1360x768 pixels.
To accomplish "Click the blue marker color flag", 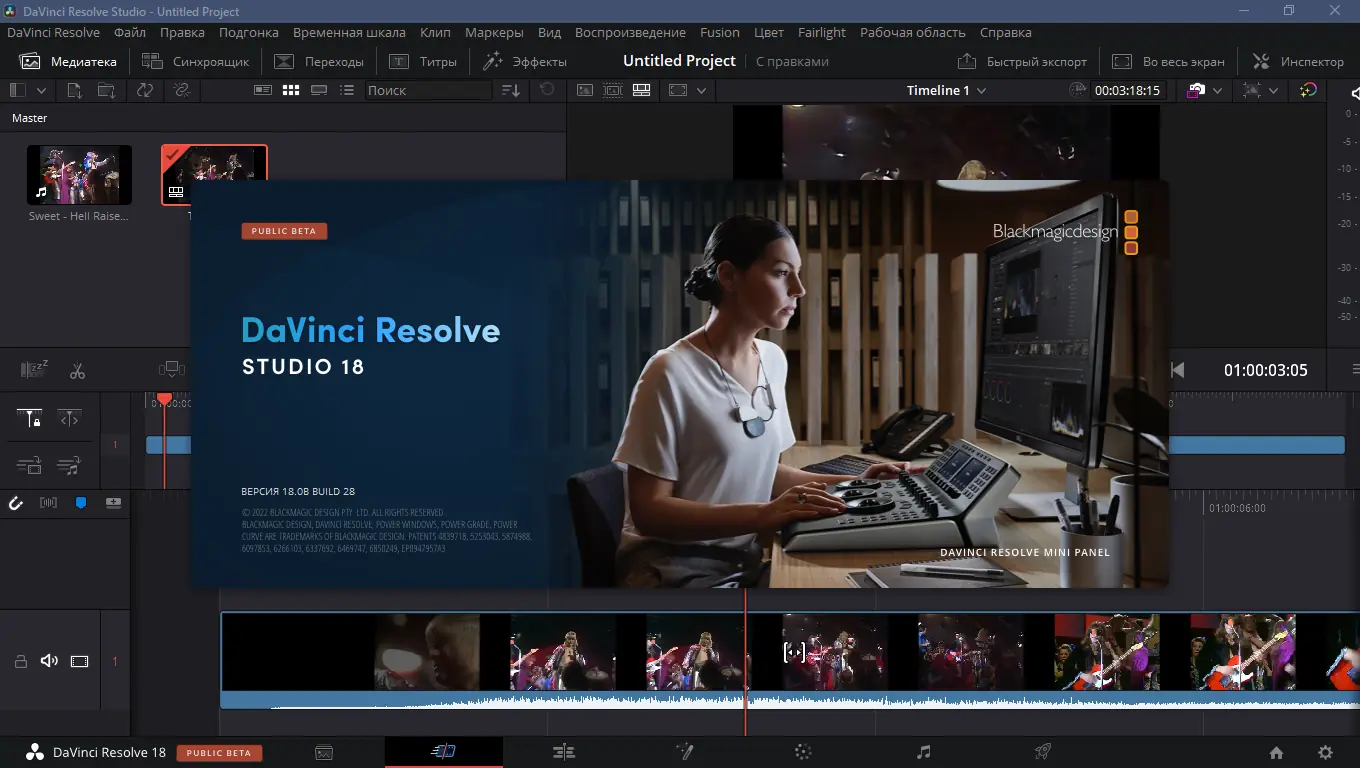I will (81, 503).
